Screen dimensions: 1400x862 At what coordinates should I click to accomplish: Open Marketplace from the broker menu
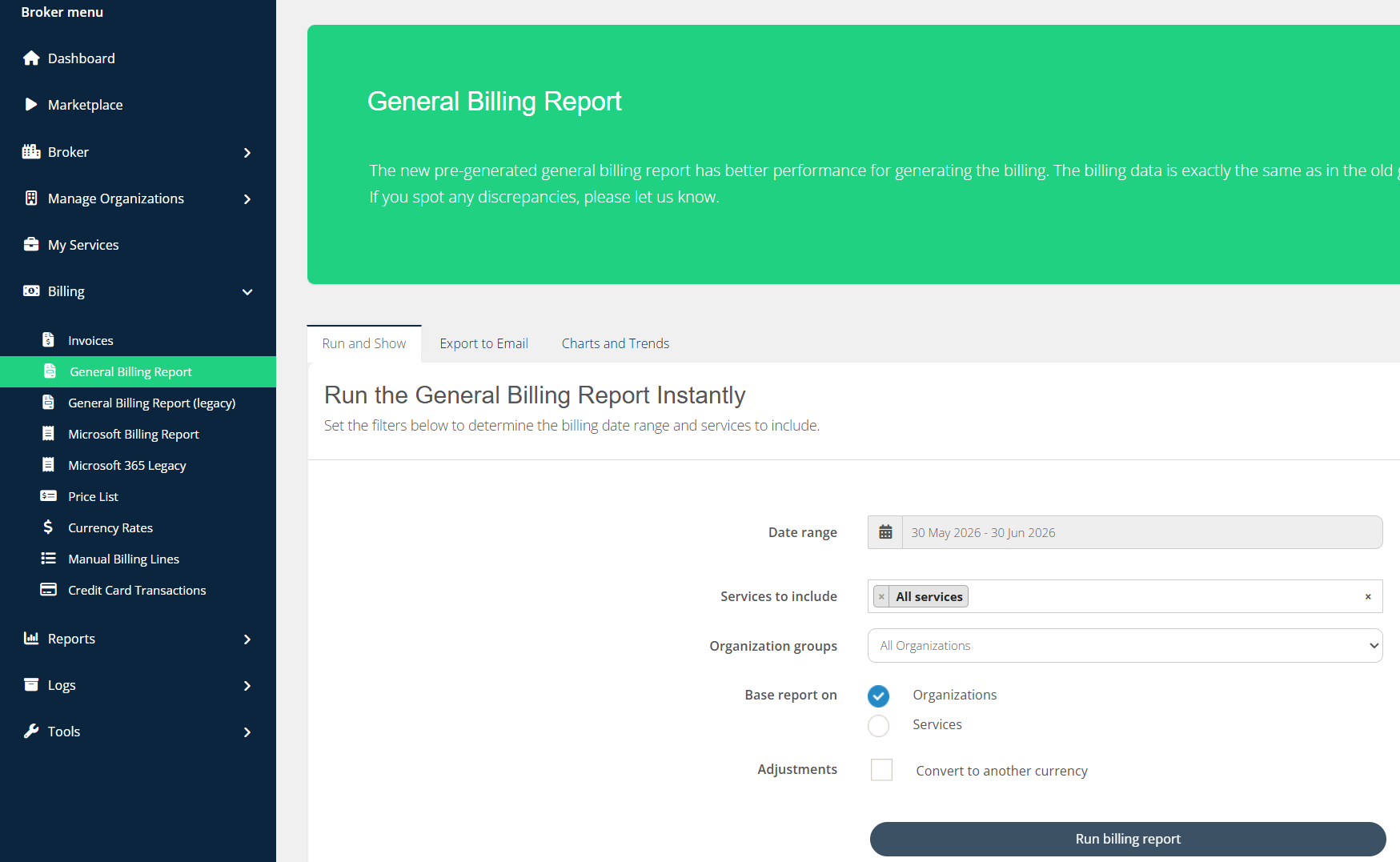pyautogui.click(x=86, y=105)
